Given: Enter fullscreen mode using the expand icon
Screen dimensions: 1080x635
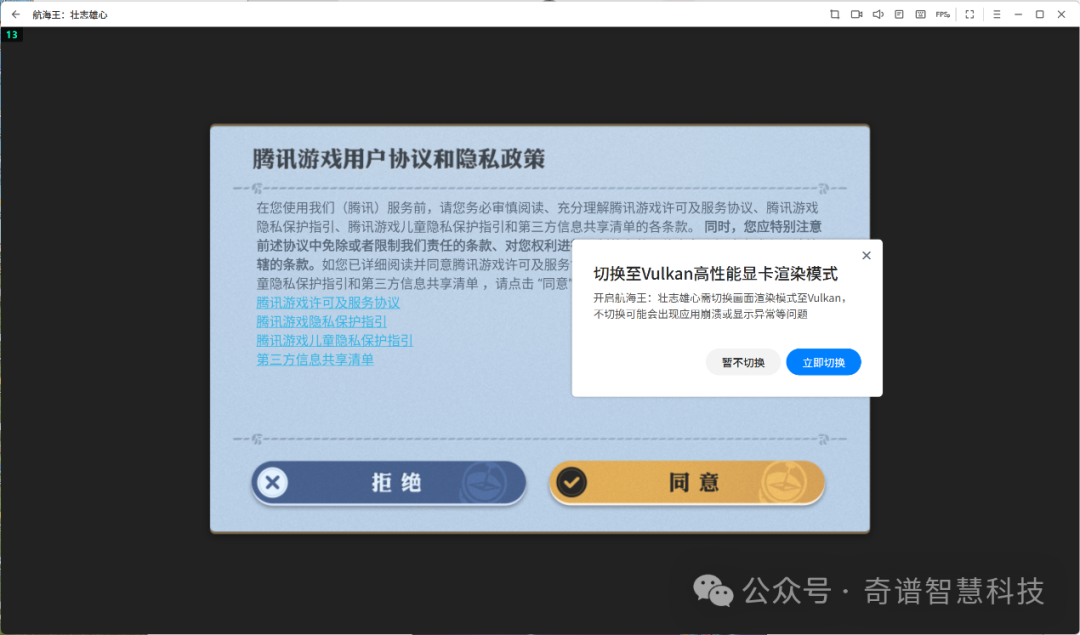Looking at the screenshot, I should point(969,14).
